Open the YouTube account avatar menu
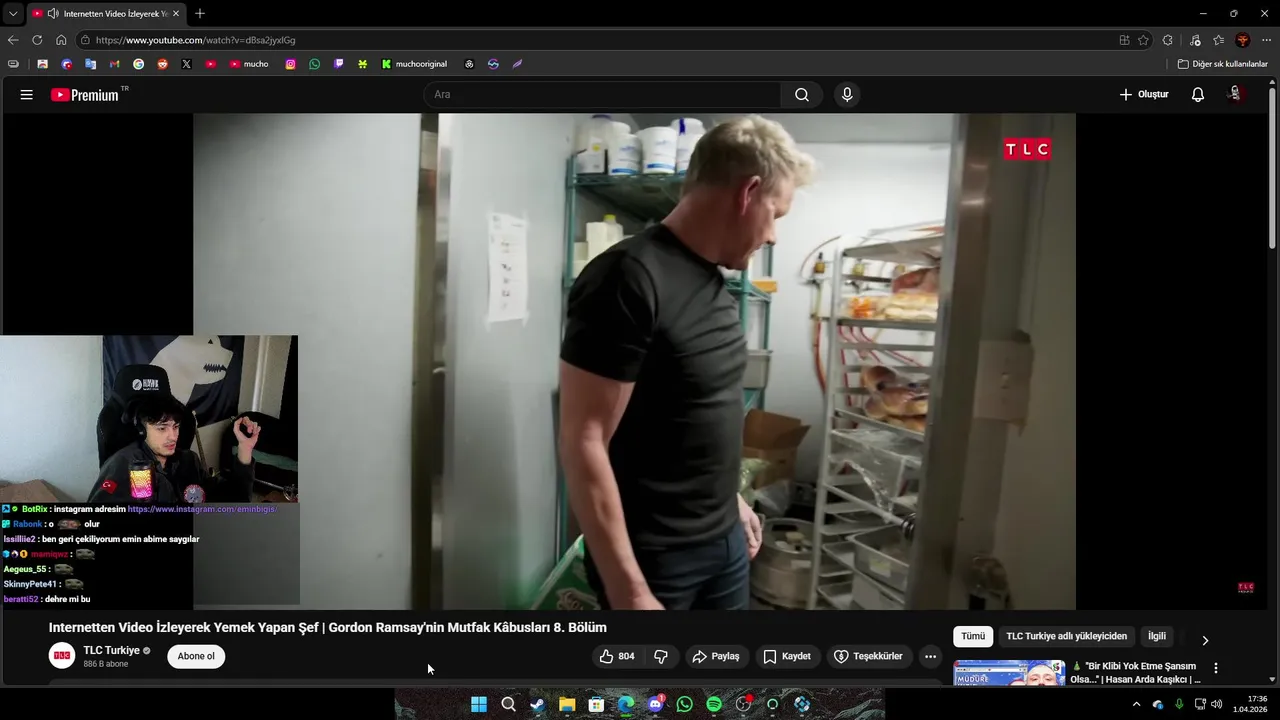 [1235, 94]
